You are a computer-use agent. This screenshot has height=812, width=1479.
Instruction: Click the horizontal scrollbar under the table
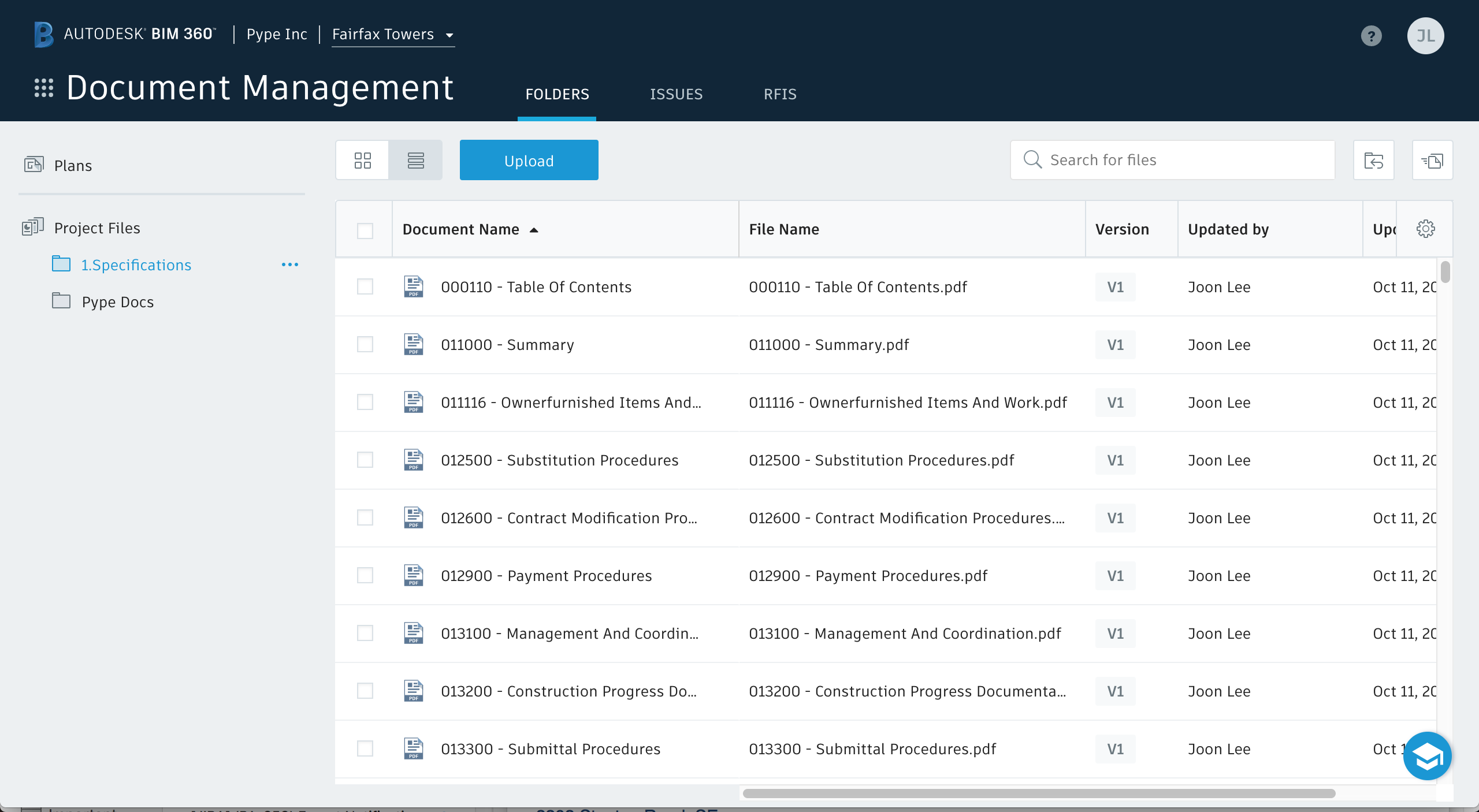click(x=1038, y=794)
